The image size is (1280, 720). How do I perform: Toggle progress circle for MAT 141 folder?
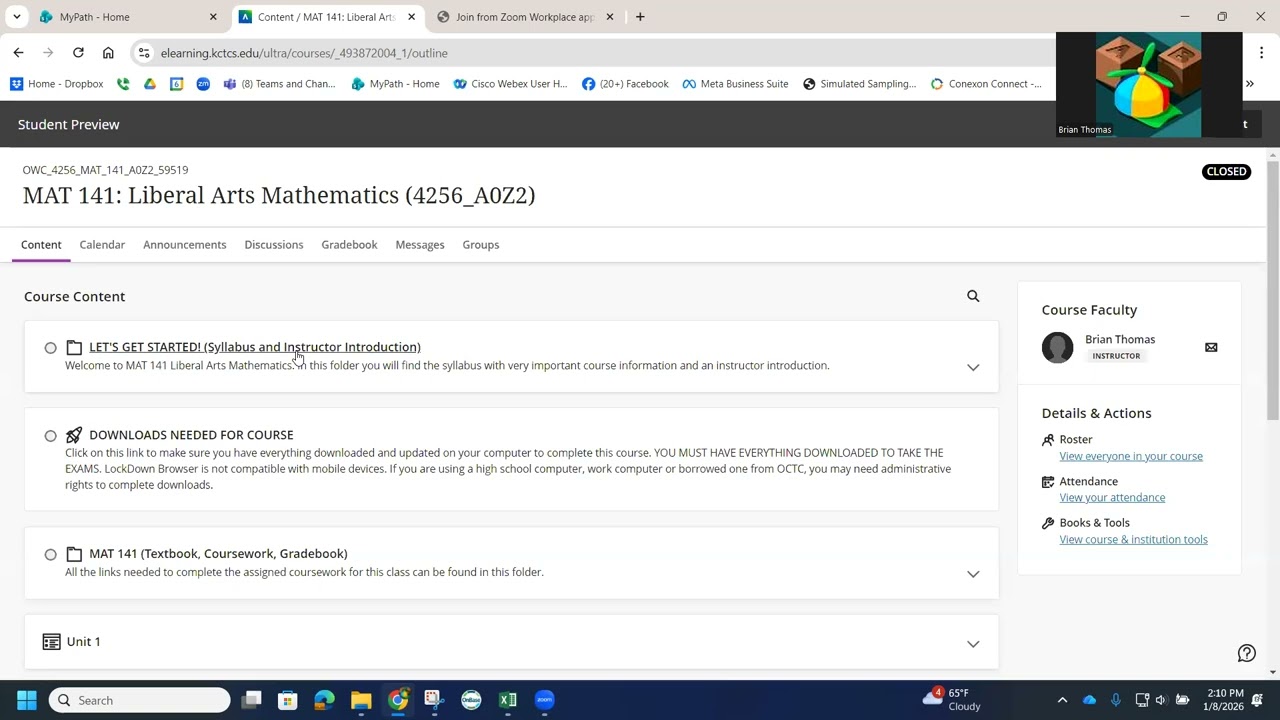(x=50, y=555)
